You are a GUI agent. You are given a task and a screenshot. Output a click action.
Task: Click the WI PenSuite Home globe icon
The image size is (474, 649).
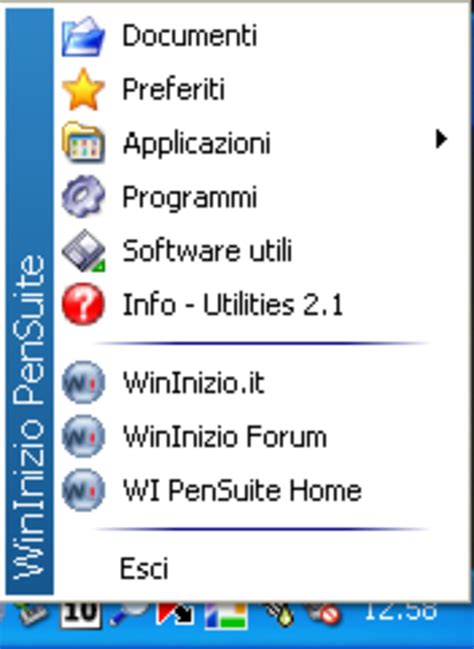click(x=83, y=490)
